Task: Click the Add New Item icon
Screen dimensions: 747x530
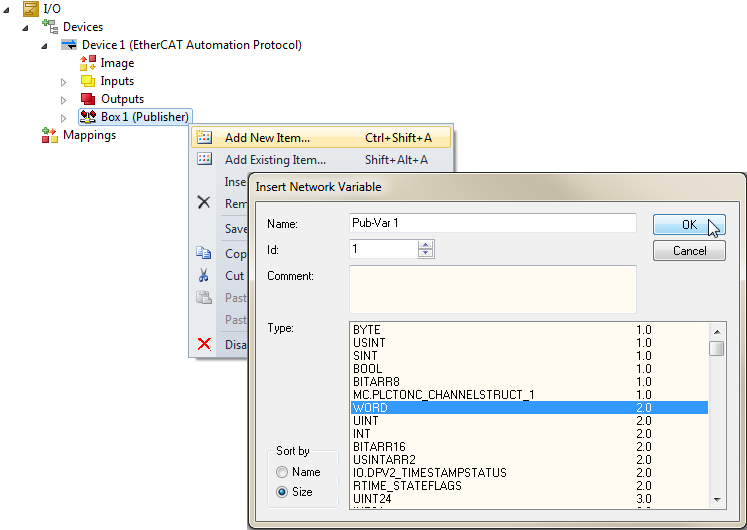Action: tap(204, 138)
